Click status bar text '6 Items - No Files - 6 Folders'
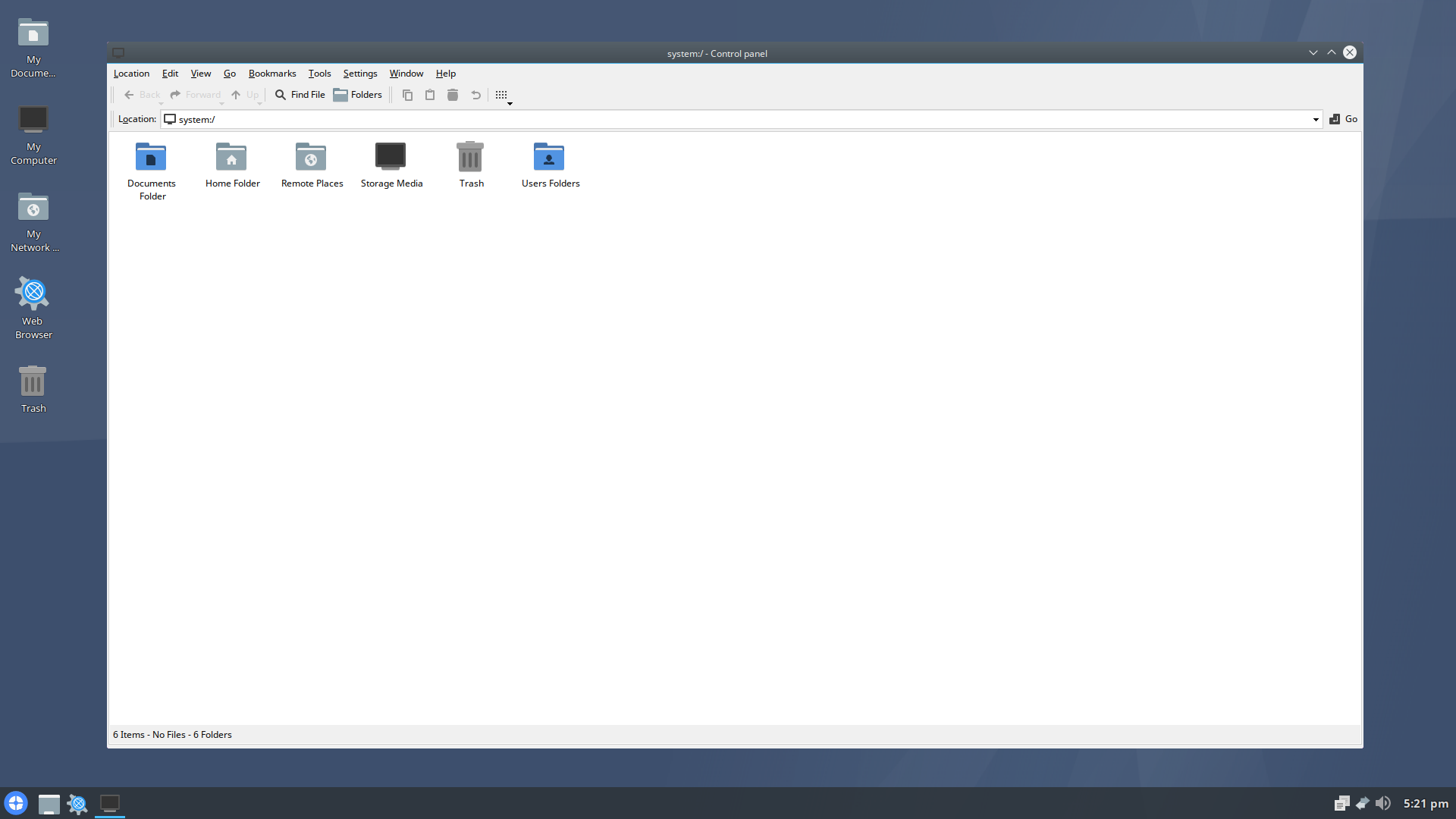 (172, 735)
